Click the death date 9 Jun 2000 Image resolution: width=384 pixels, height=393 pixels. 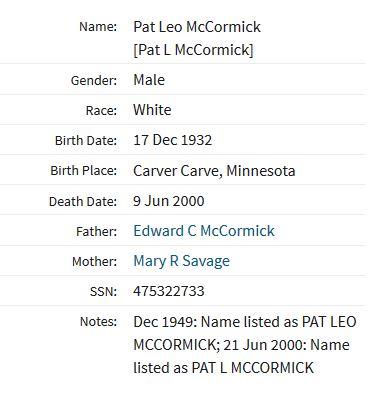click(x=169, y=201)
